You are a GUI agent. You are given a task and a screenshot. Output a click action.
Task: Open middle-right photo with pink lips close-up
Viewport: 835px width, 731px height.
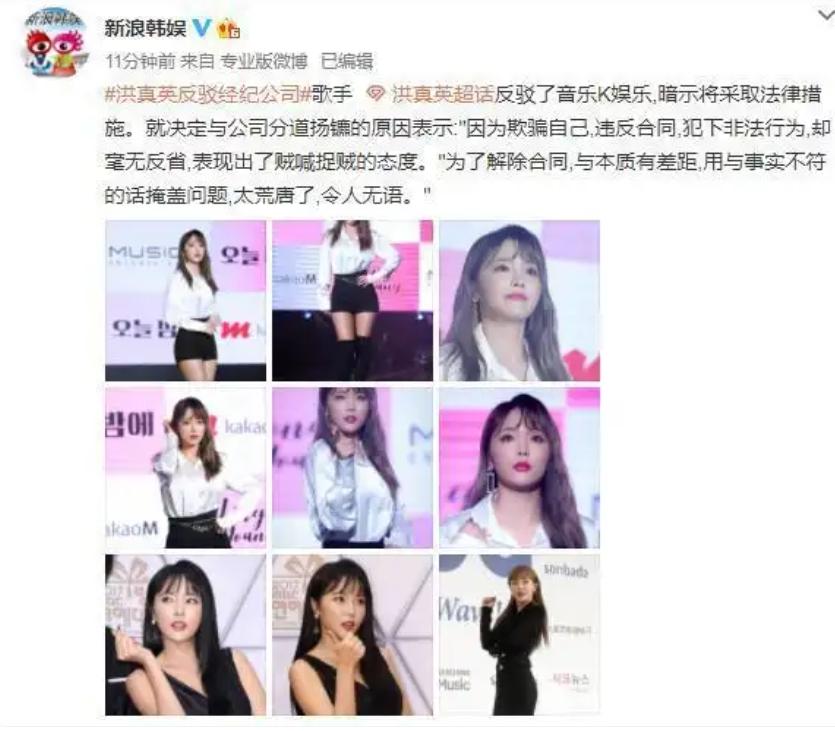[519, 467]
